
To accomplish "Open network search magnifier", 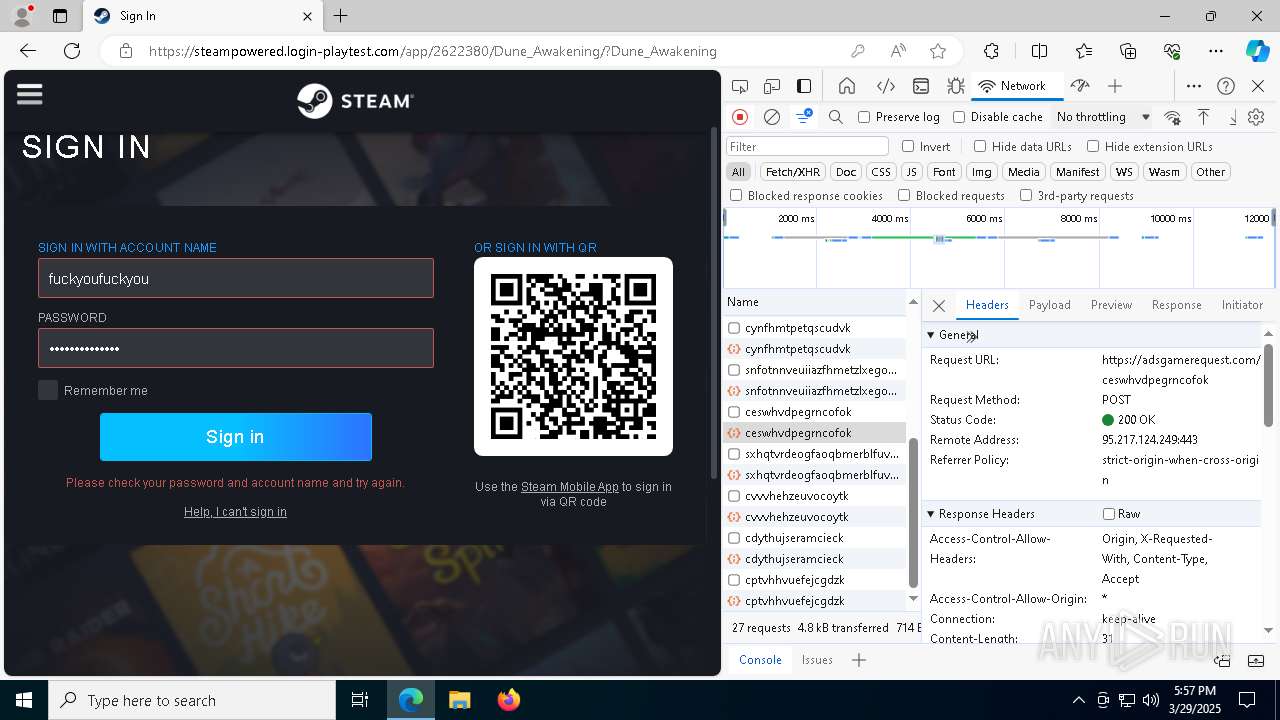I will pos(836,117).
